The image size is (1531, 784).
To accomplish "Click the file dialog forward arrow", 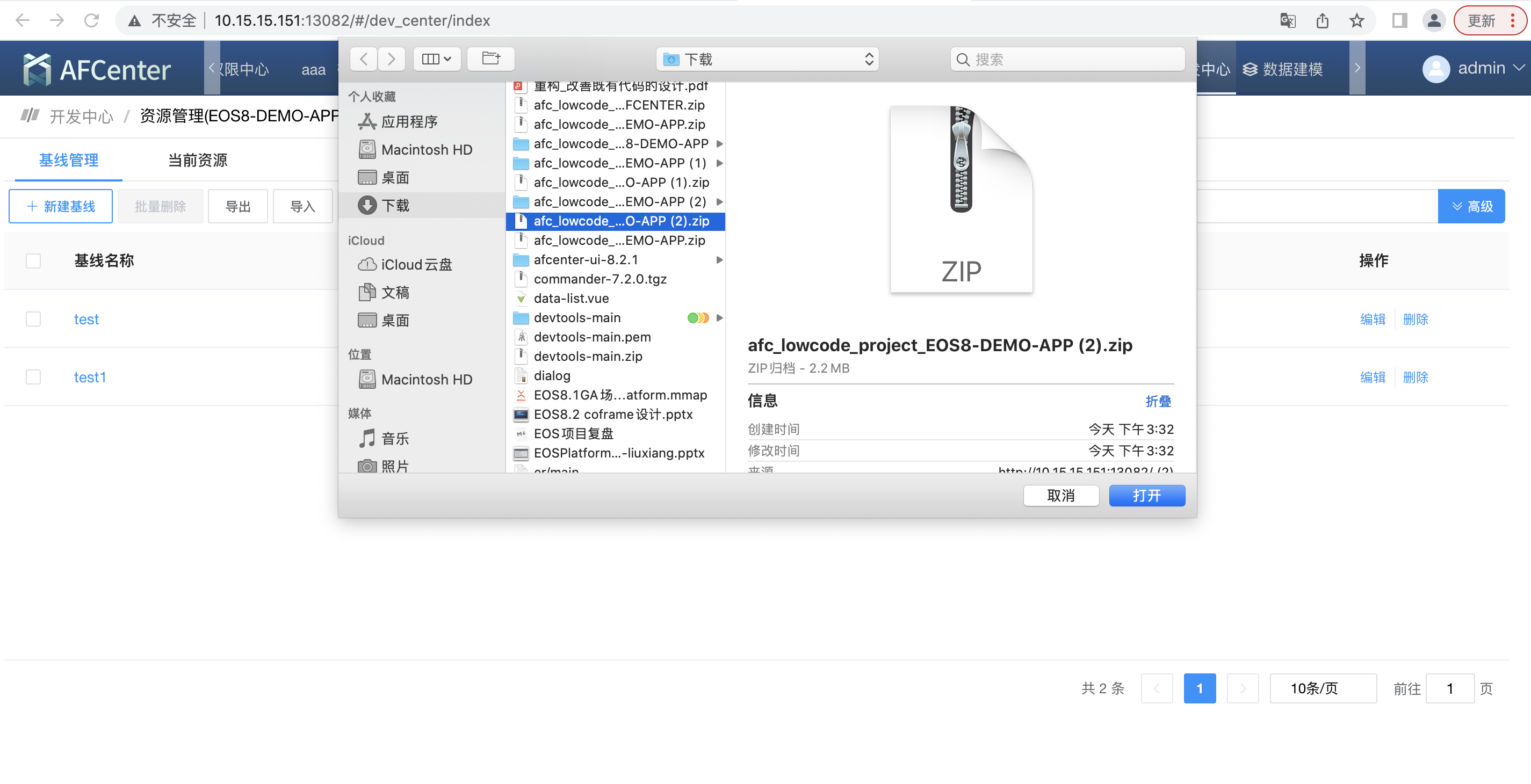I will click(x=391, y=59).
